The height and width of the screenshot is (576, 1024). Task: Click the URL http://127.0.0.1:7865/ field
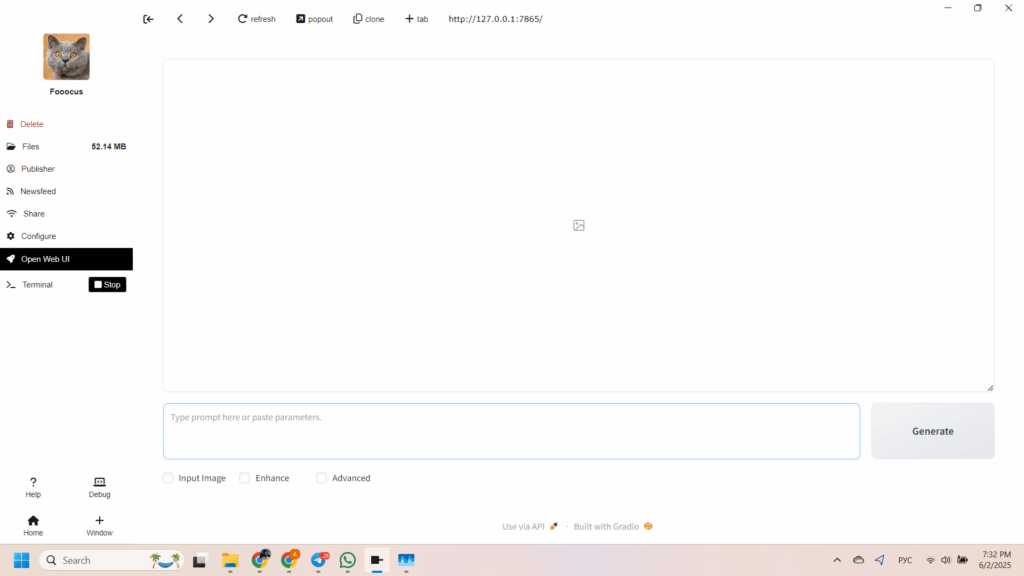tap(495, 19)
